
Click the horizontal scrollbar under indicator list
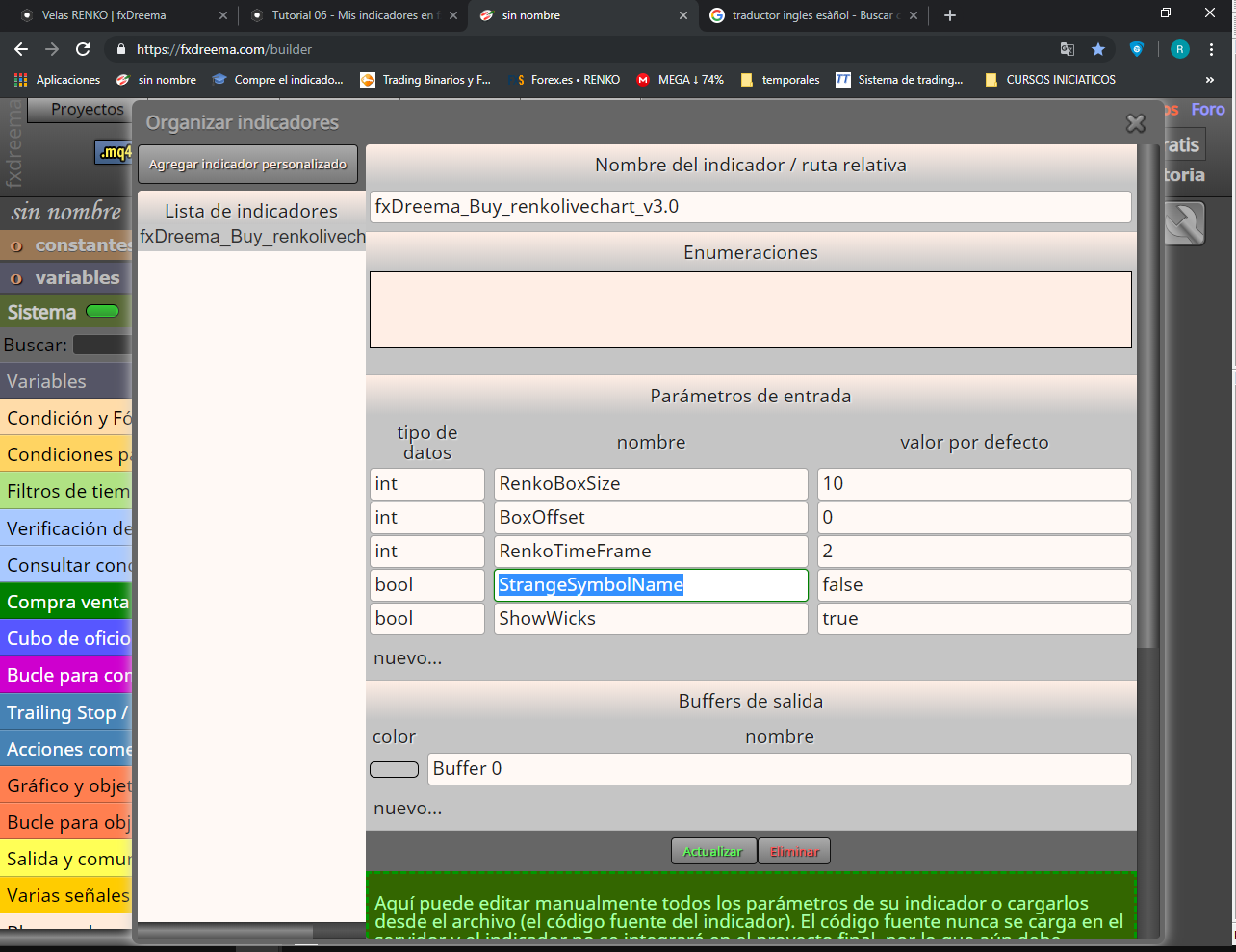225,932
